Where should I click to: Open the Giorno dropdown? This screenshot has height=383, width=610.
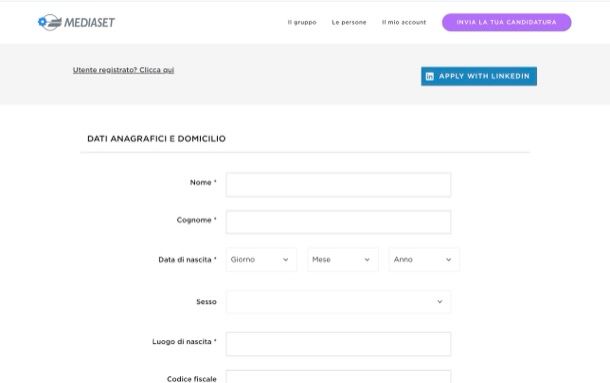tap(261, 260)
